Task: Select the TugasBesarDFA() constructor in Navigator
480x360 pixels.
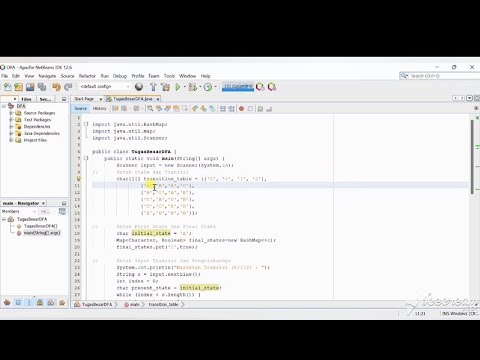Action: point(41,226)
